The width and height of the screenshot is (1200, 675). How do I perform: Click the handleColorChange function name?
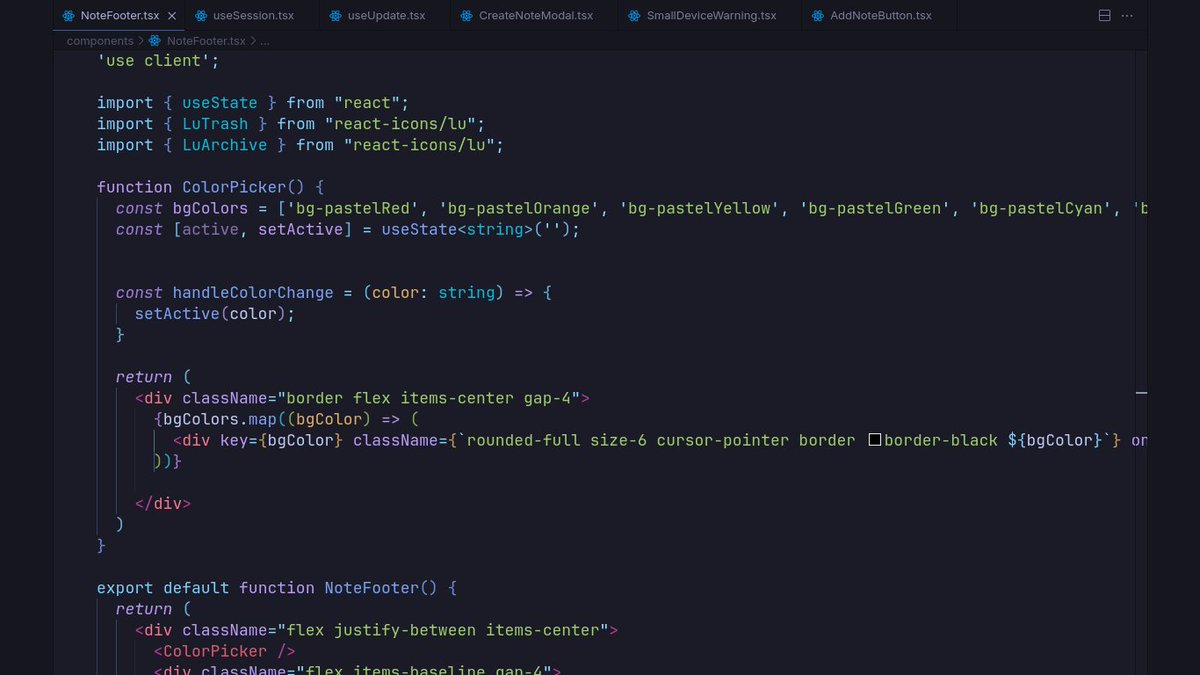pos(253,293)
